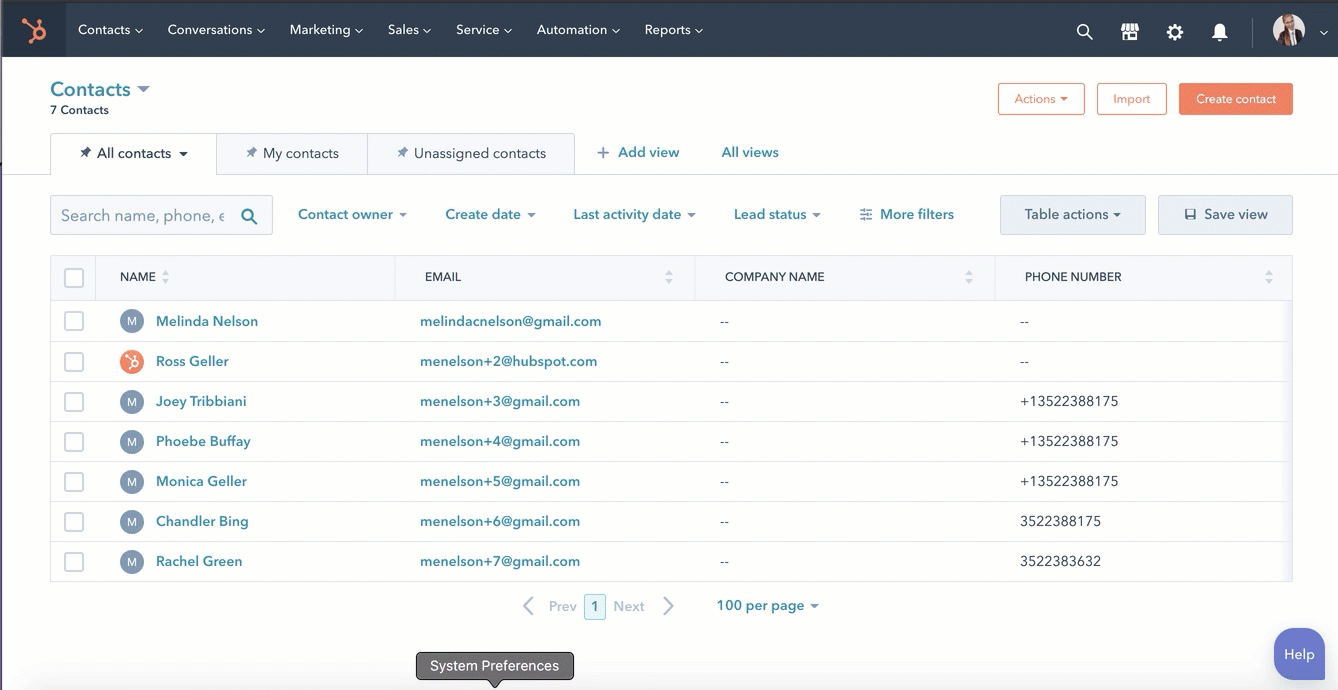
Task: Switch to the My contacts tab
Action: pos(292,154)
